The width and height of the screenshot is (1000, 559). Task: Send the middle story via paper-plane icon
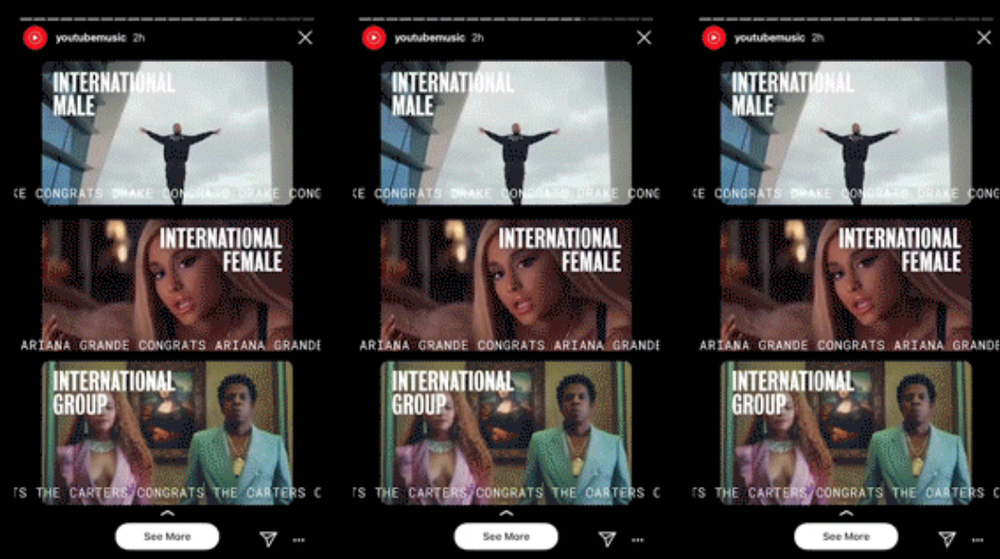(607, 539)
